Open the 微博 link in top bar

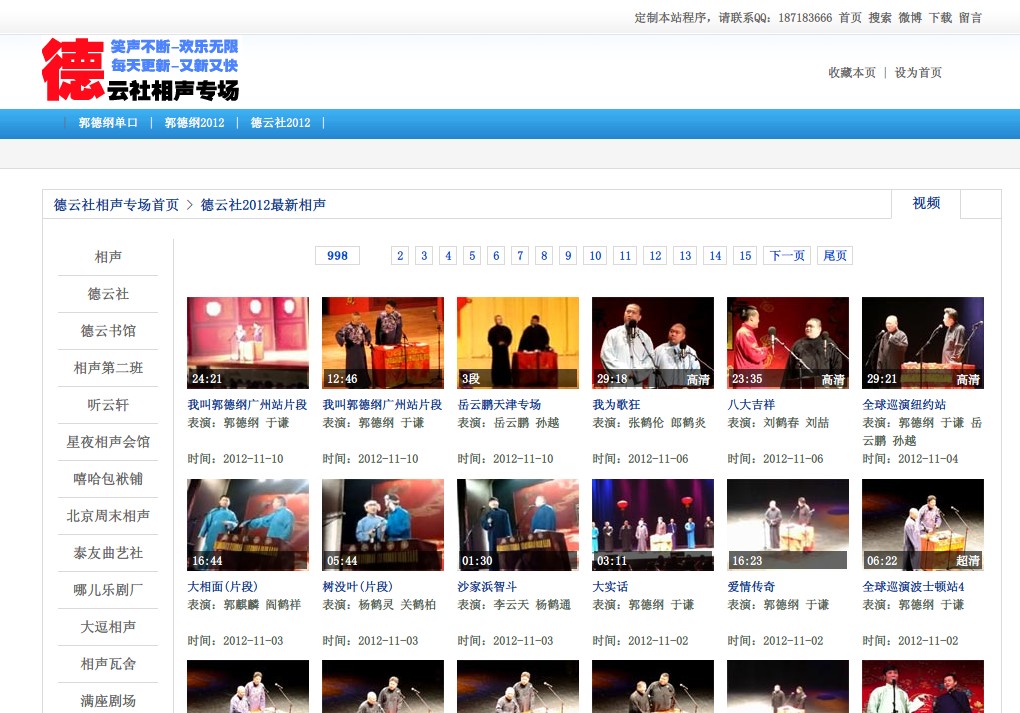coord(909,18)
